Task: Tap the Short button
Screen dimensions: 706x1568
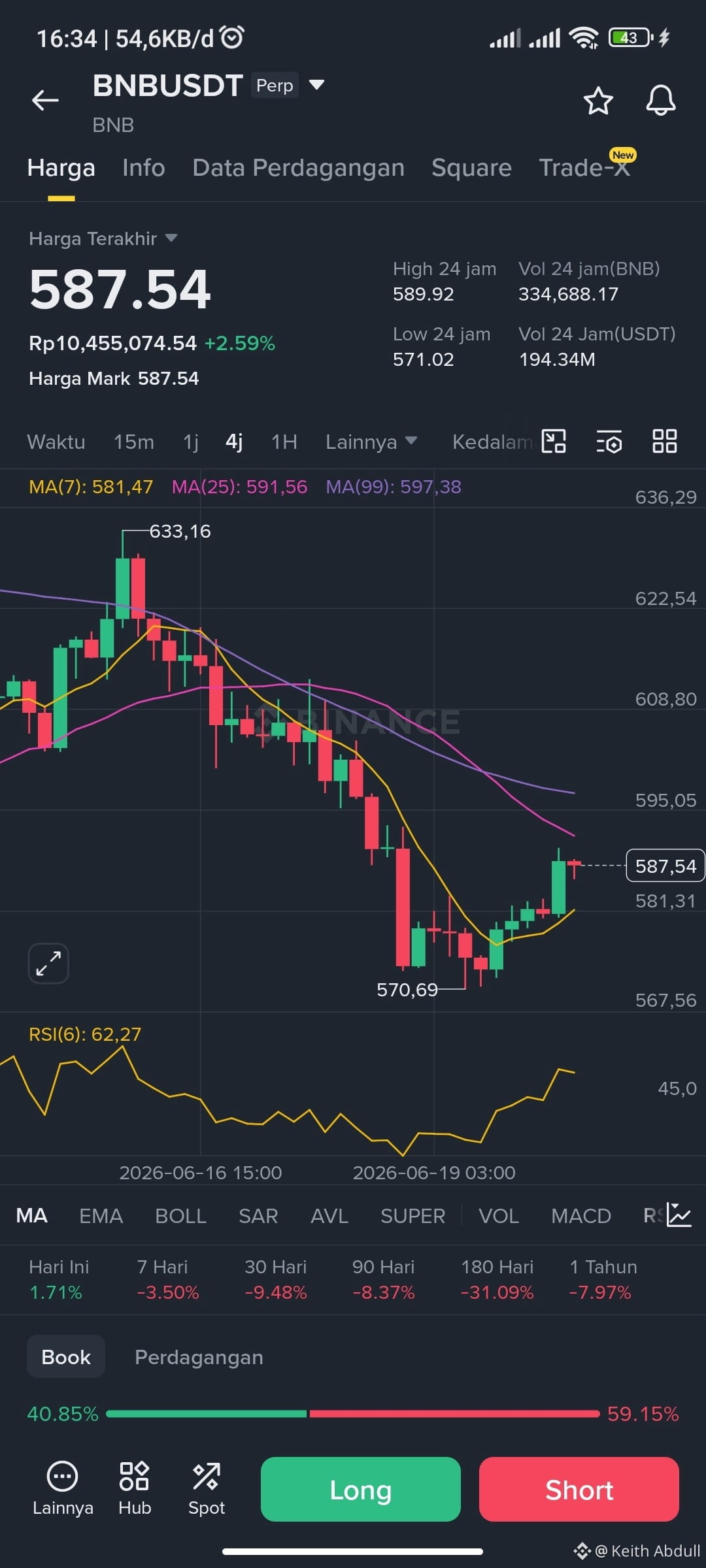Action: [579, 1490]
